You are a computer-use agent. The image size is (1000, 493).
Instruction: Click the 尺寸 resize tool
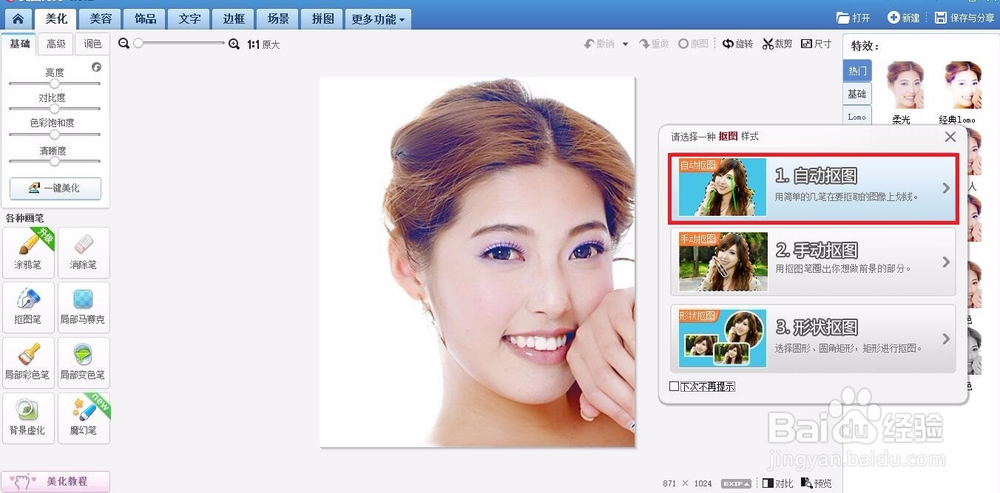(816, 44)
